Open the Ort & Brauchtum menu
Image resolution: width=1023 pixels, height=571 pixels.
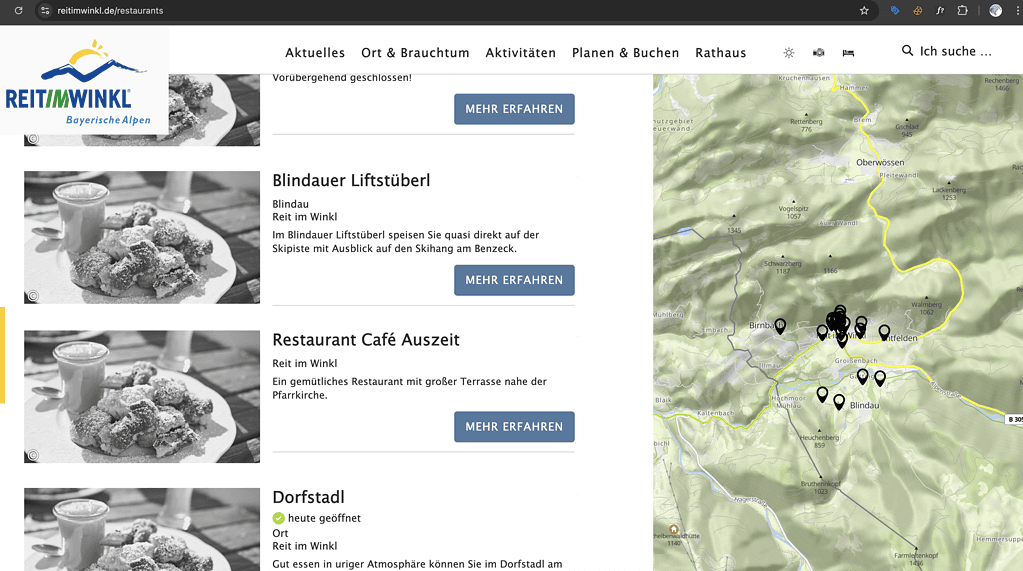click(415, 53)
